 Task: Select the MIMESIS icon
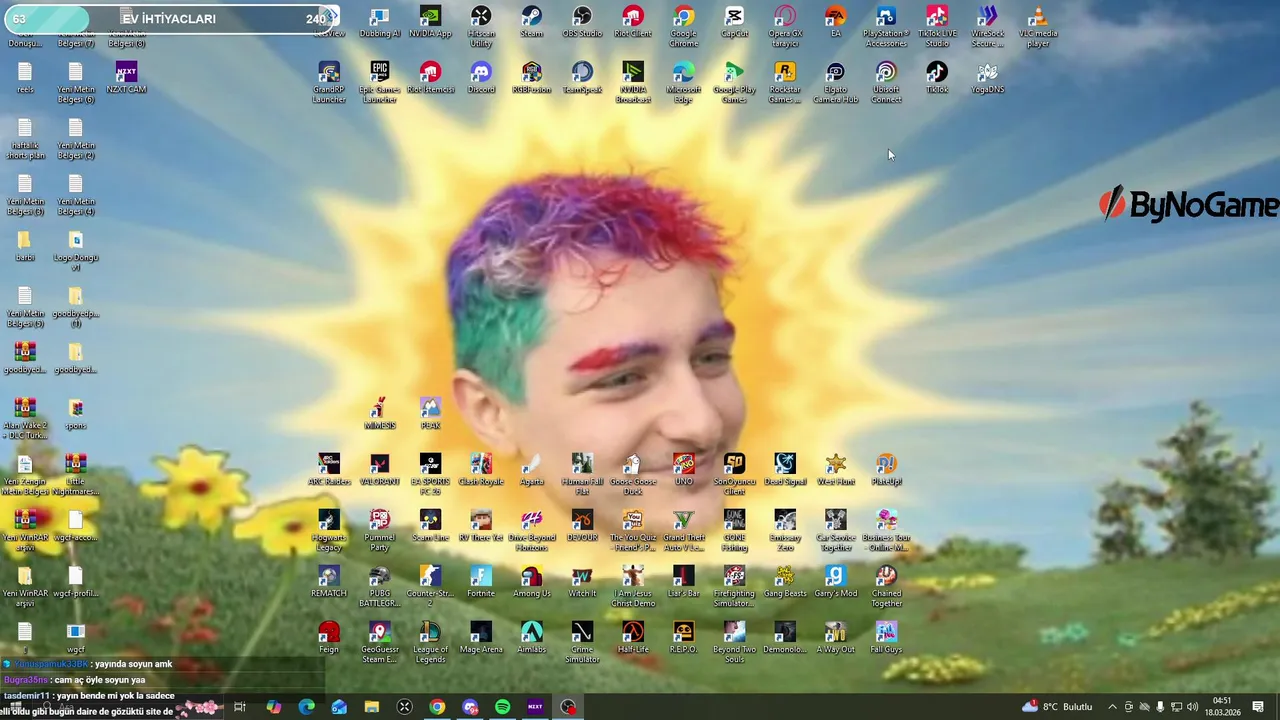(x=379, y=414)
